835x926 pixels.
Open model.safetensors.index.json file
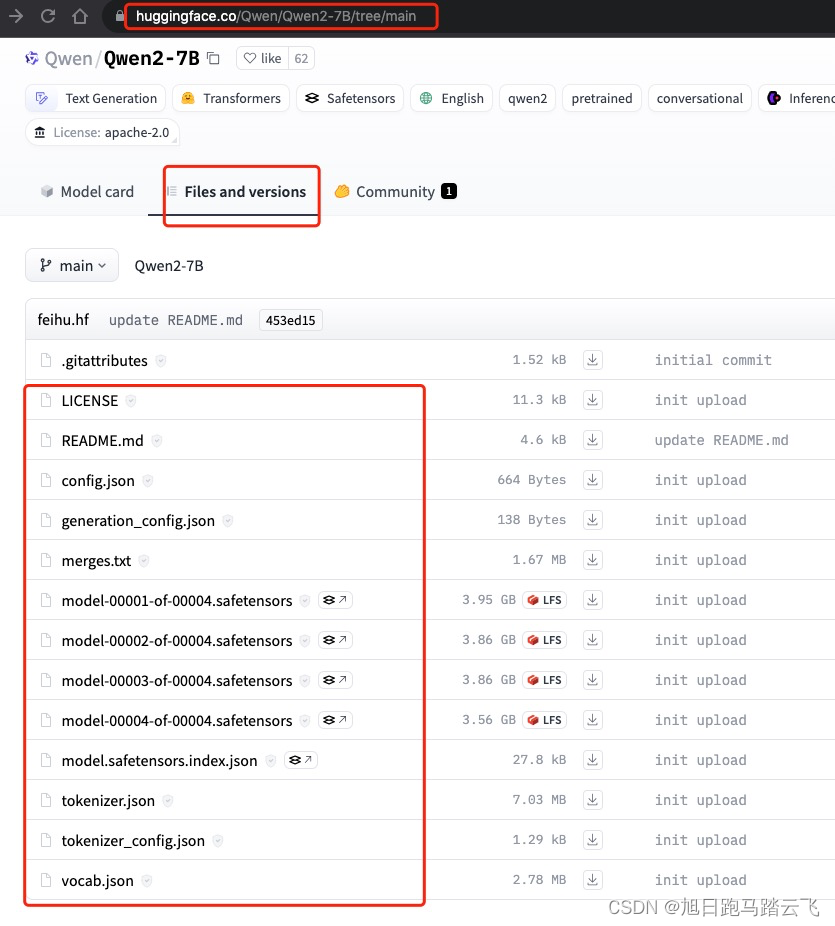coord(159,761)
